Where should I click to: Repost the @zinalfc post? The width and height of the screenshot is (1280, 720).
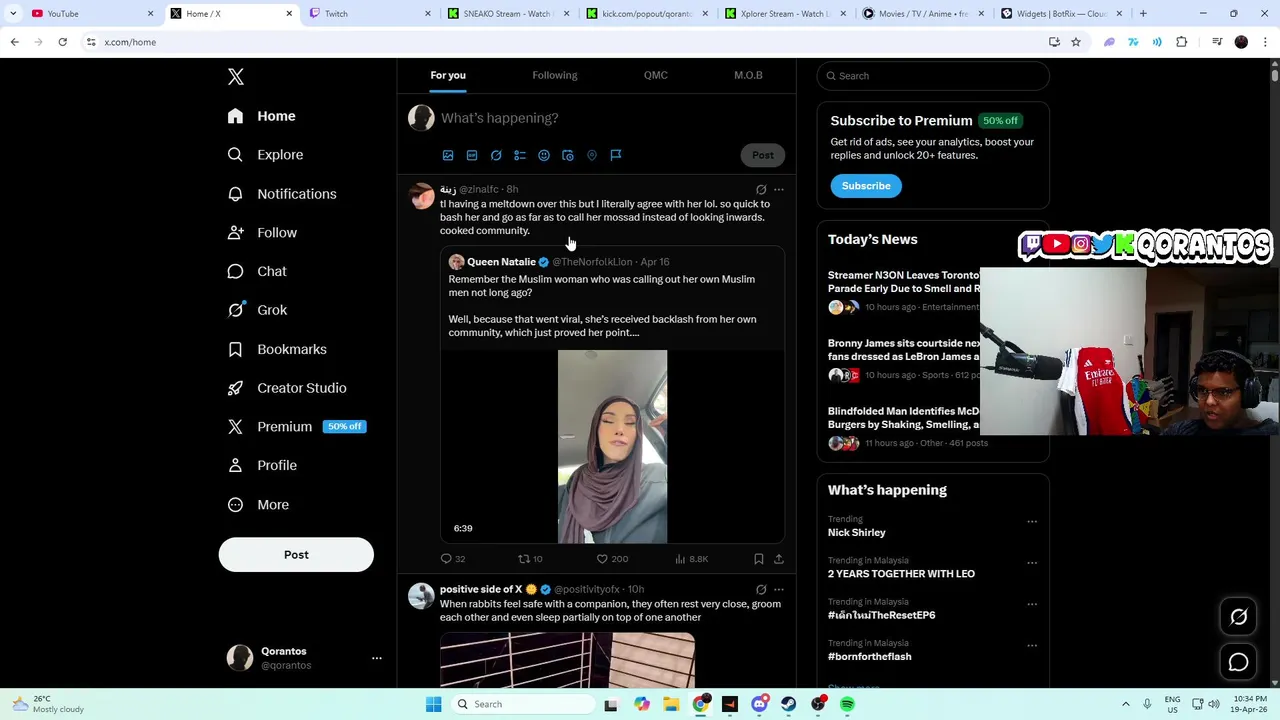point(530,559)
